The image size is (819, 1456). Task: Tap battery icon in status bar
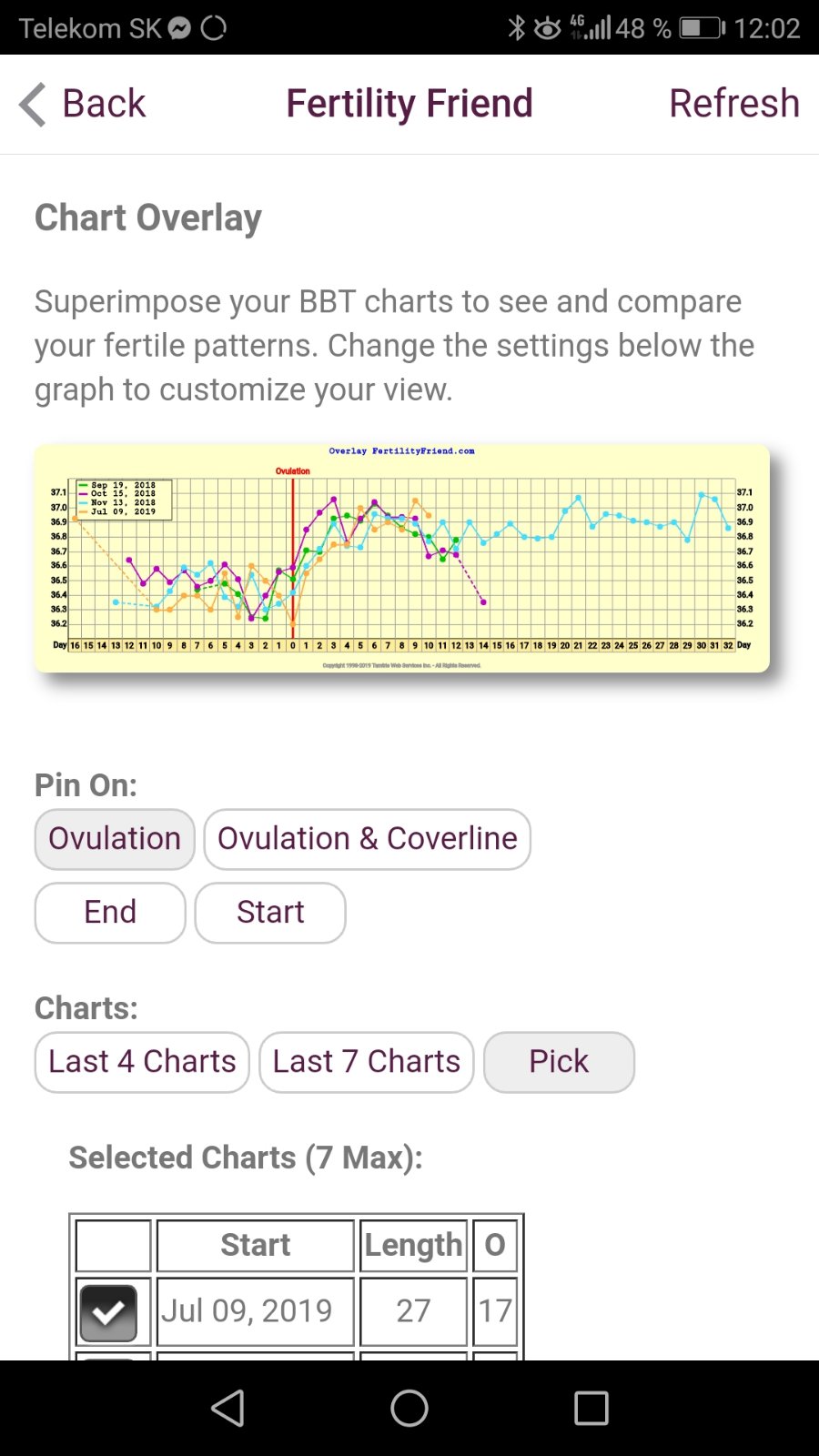[x=702, y=28]
